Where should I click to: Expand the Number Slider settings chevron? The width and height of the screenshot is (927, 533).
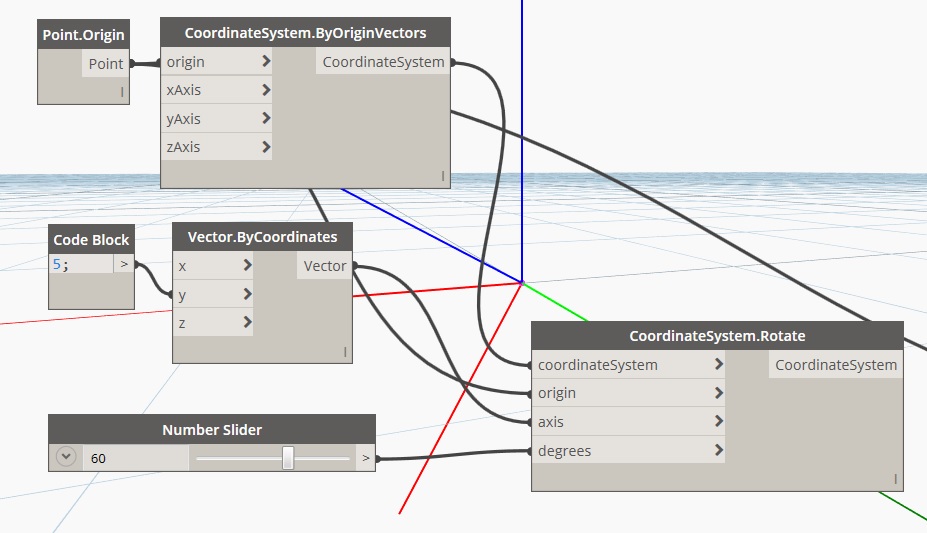pyautogui.click(x=66, y=457)
